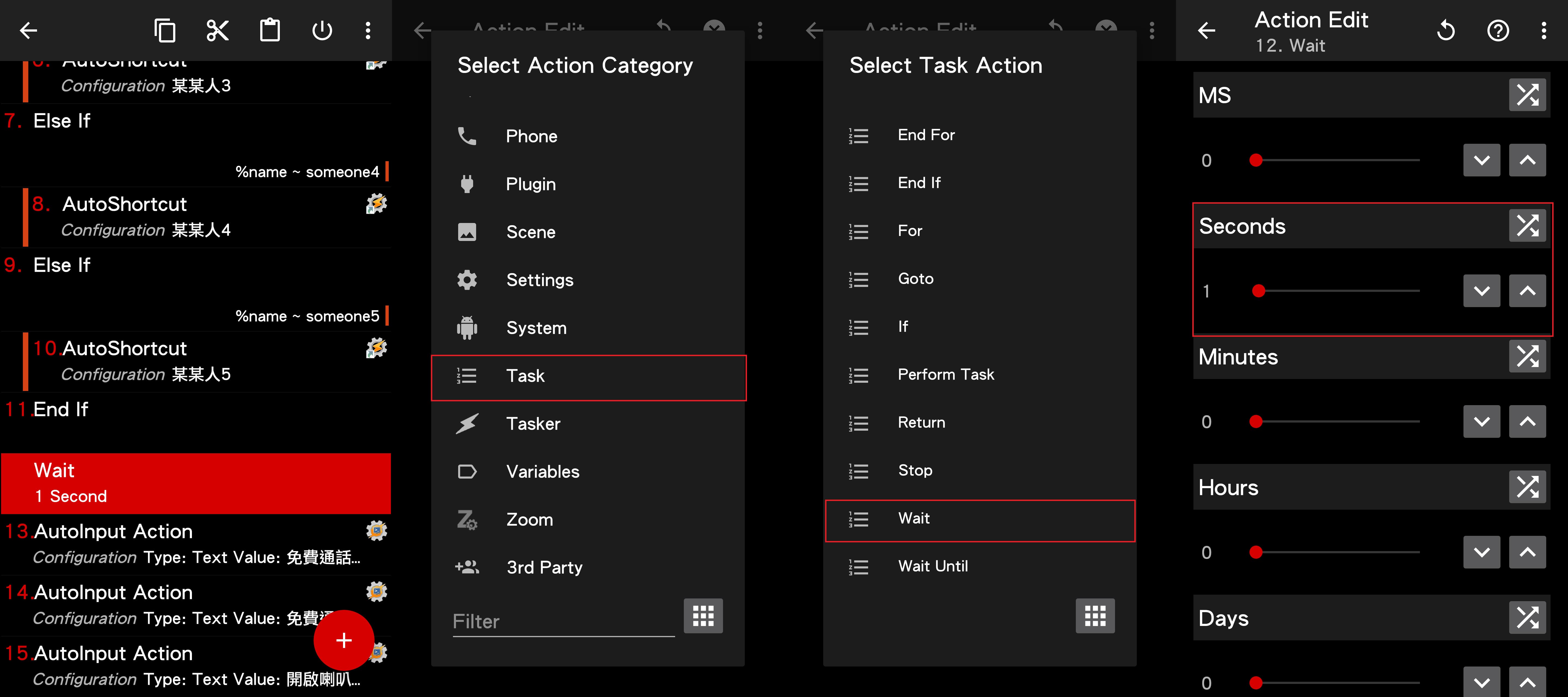
Task: Open the help question mark icon
Action: tap(1498, 30)
